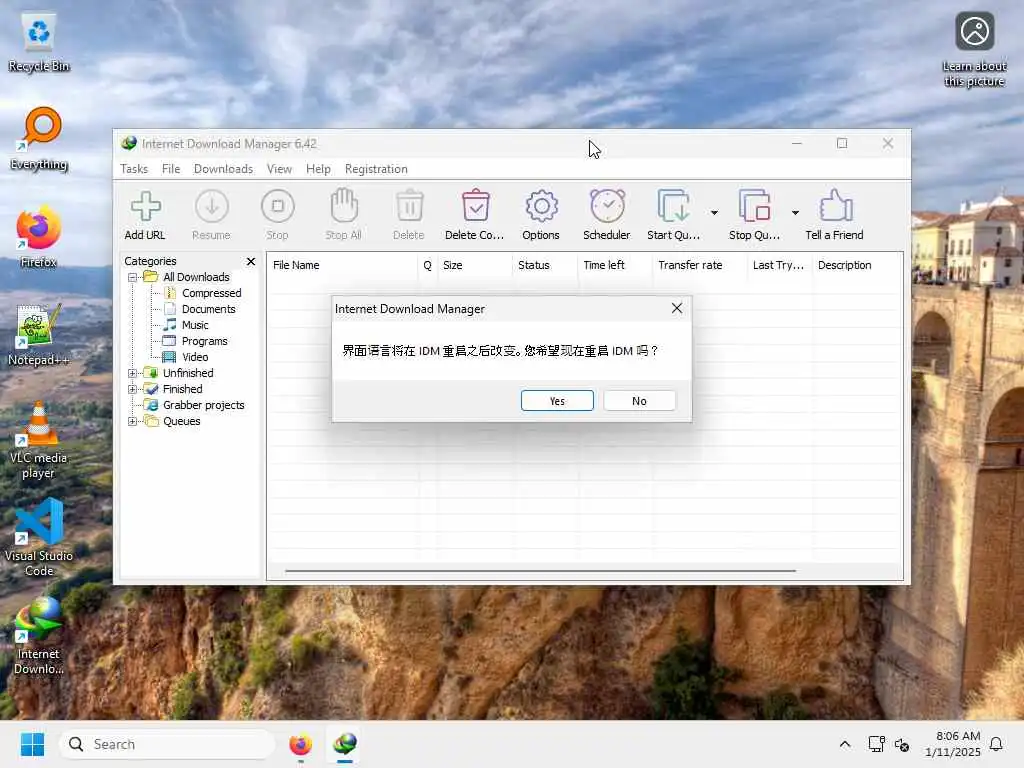Sort by Status column header

click(545, 265)
